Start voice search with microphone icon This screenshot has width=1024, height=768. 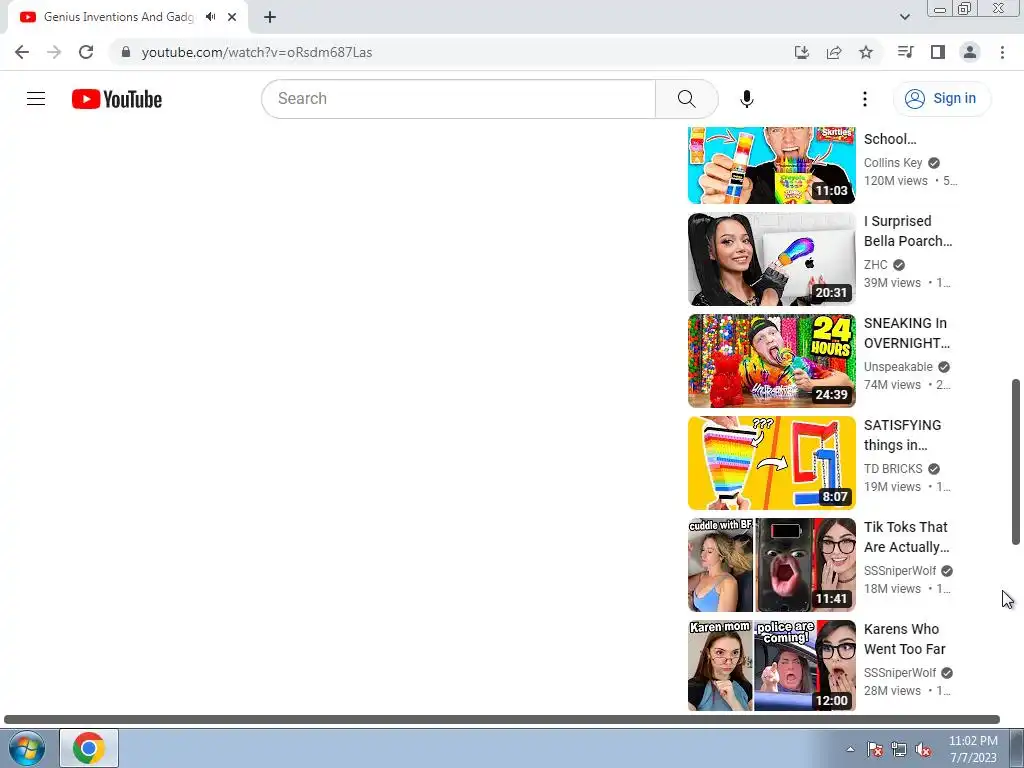point(746,99)
